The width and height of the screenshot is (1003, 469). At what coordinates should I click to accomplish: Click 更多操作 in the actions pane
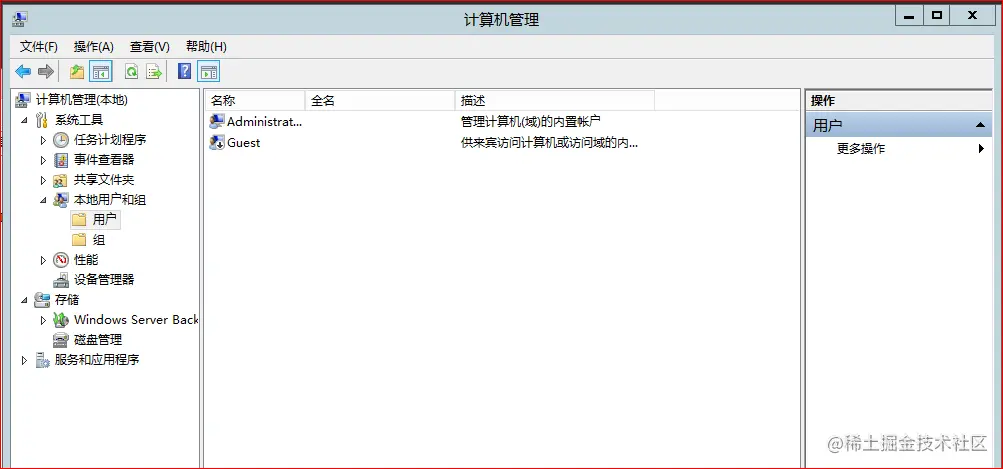pos(861,148)
